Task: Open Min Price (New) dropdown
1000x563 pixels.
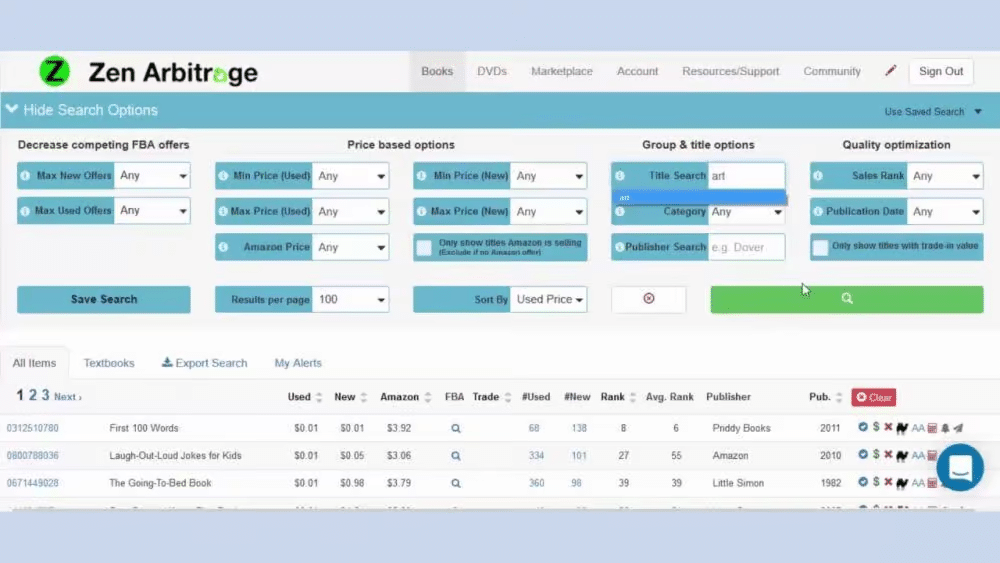Action: (548, 176)
